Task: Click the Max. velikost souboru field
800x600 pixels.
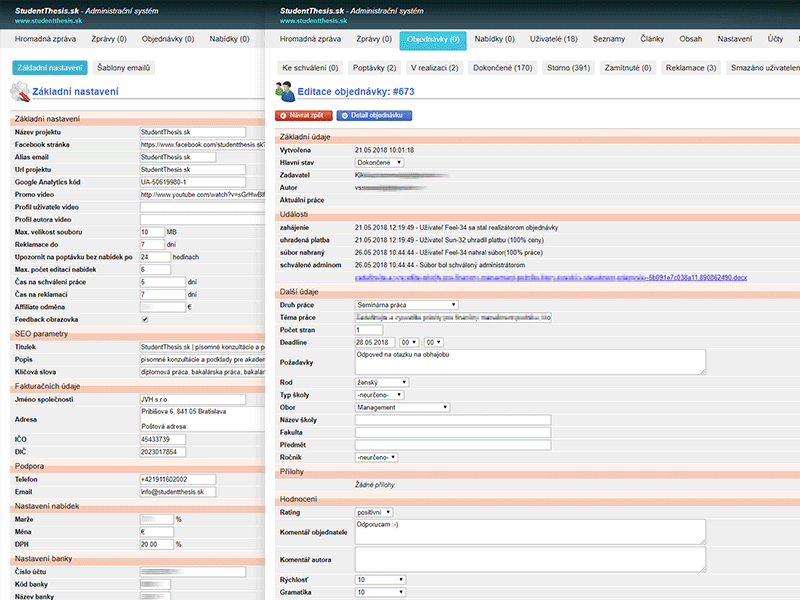Action: [152, 232]
